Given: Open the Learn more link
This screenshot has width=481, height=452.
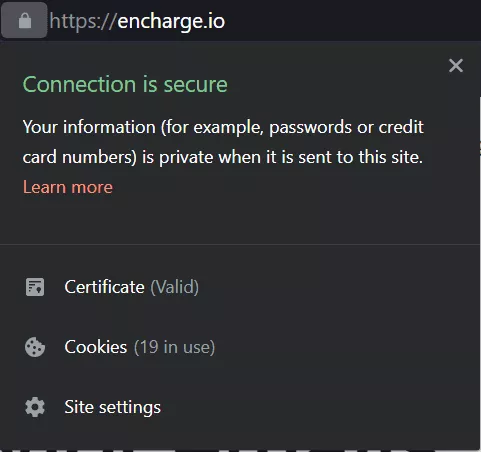Looking at the screenshot, I should (68, 187).
